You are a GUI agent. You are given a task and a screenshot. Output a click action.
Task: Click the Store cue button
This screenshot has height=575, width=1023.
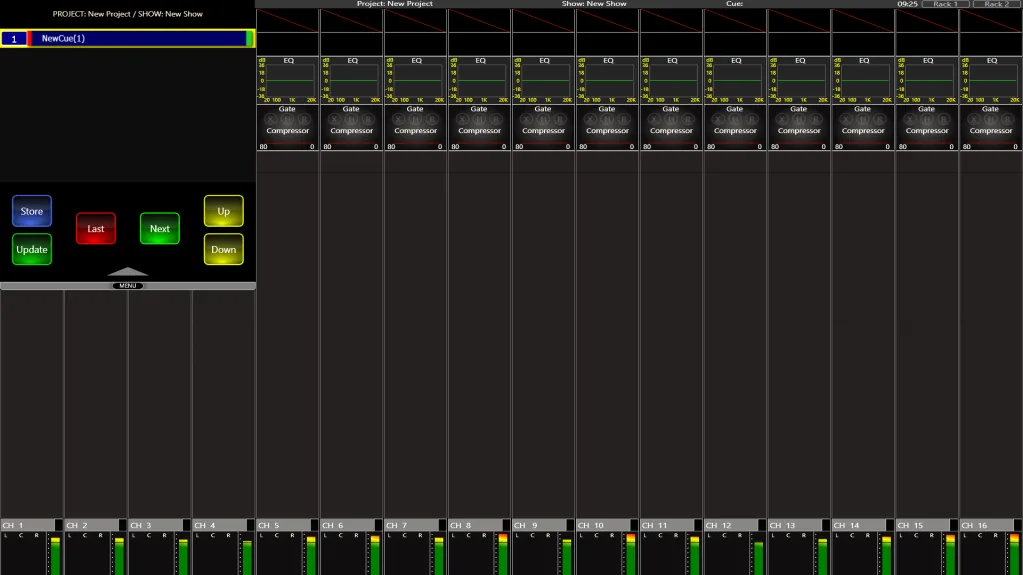pos(31,211)
